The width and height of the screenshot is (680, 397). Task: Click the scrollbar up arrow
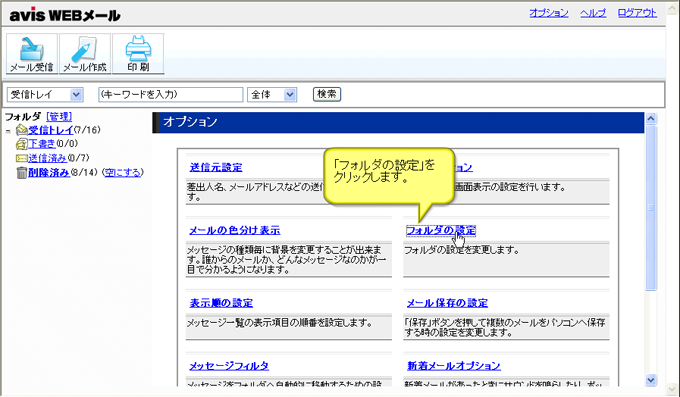point(651,118)
